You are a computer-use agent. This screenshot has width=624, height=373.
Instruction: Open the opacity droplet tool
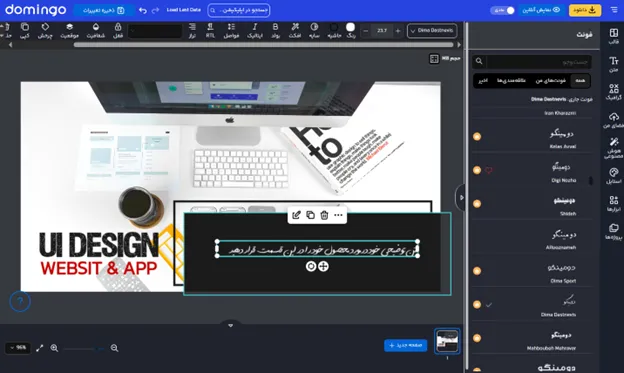click(x=96, y=31)
